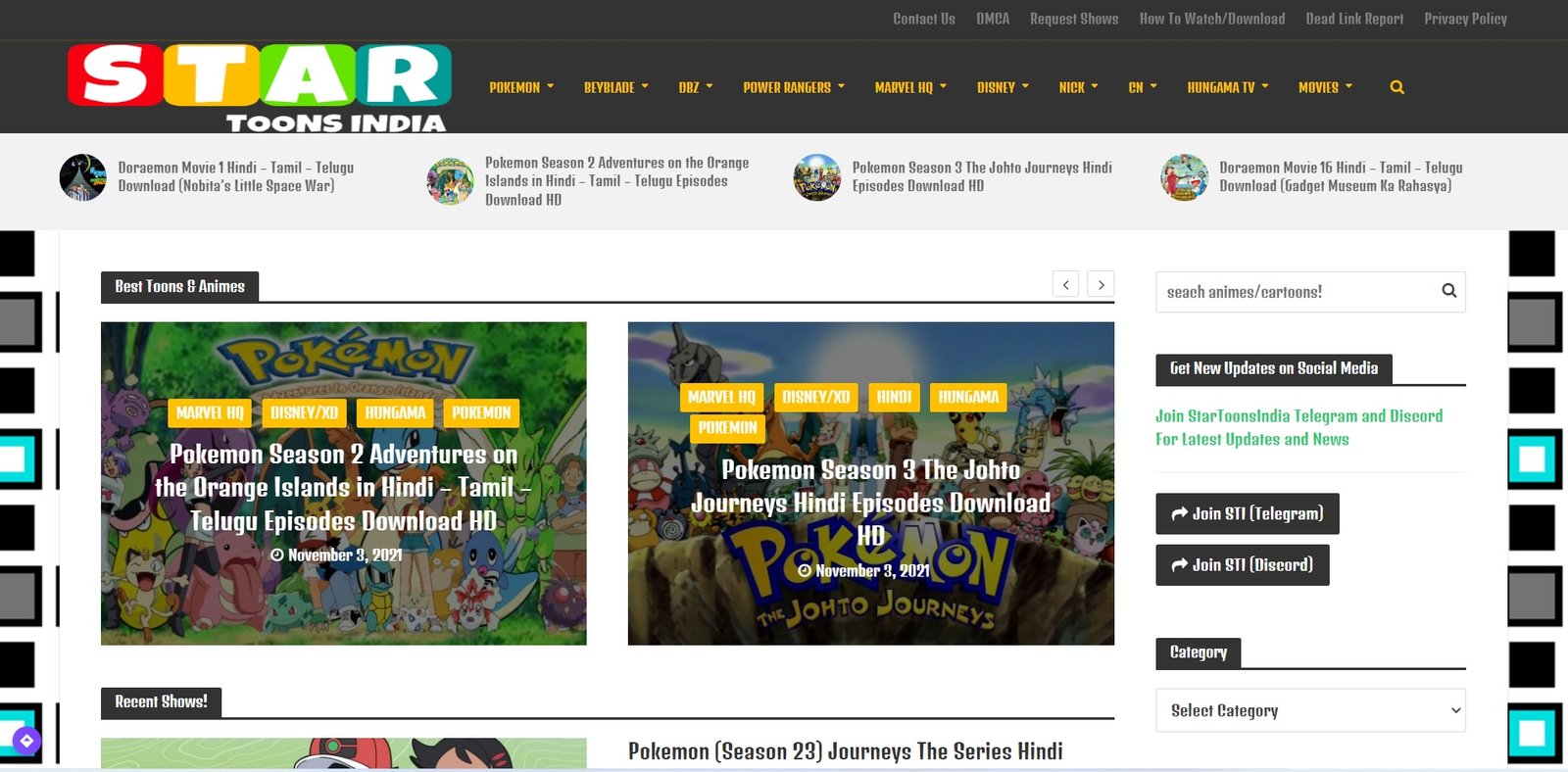The height and width of the screenshot is (772, 1568).
Task: Click the sidebar search magnifier button
Action: point(1448,291)
